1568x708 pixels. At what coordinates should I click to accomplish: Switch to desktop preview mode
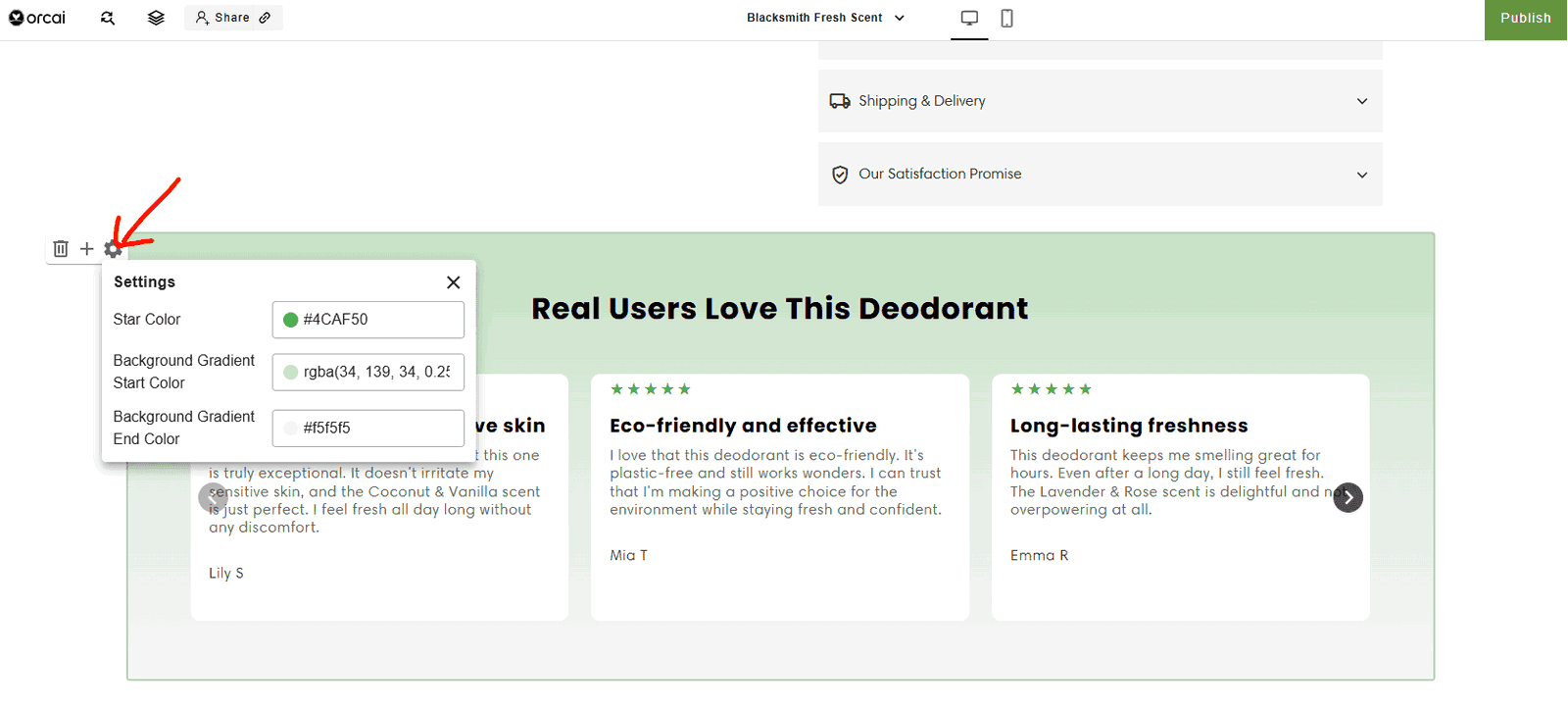click(x=969, y=18)
